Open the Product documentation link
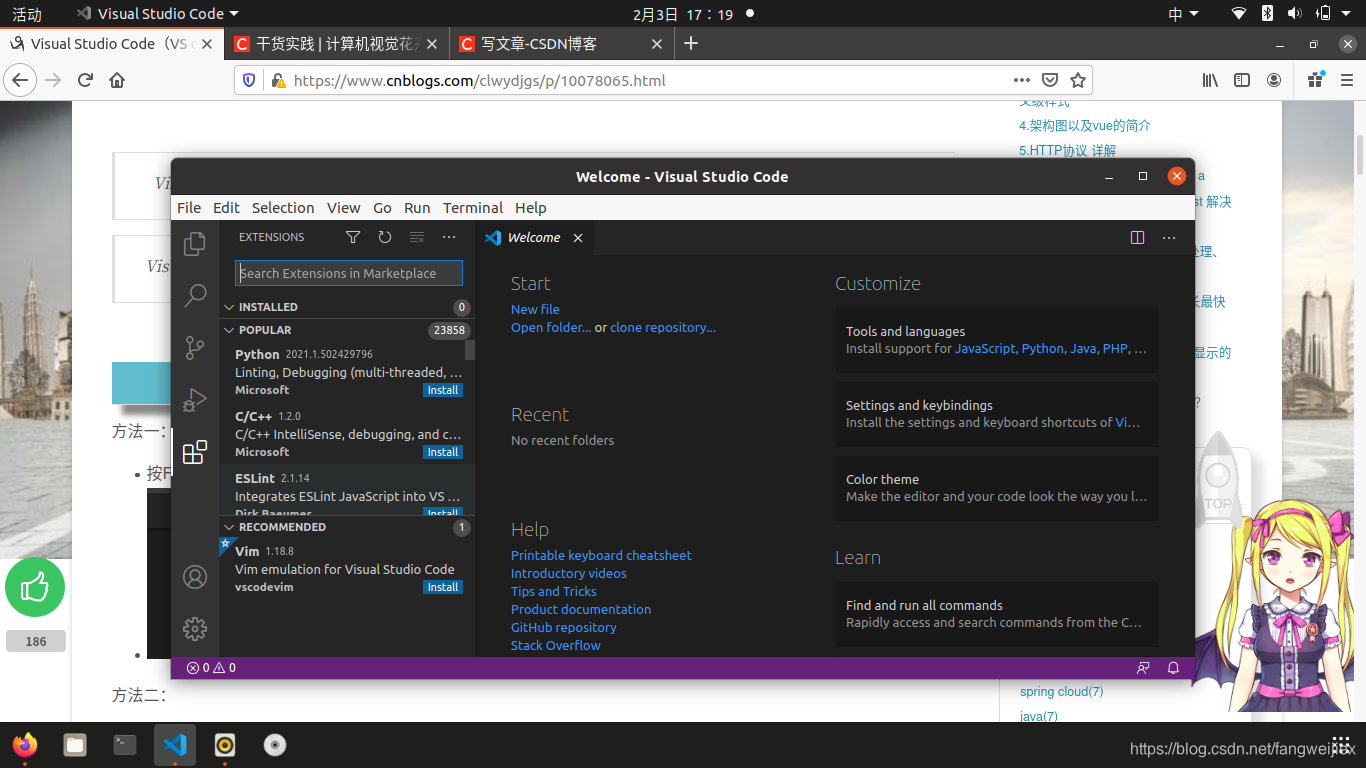Image resolution: width=1366 pixels, height=768 pixels. click(x=581, y=609)
